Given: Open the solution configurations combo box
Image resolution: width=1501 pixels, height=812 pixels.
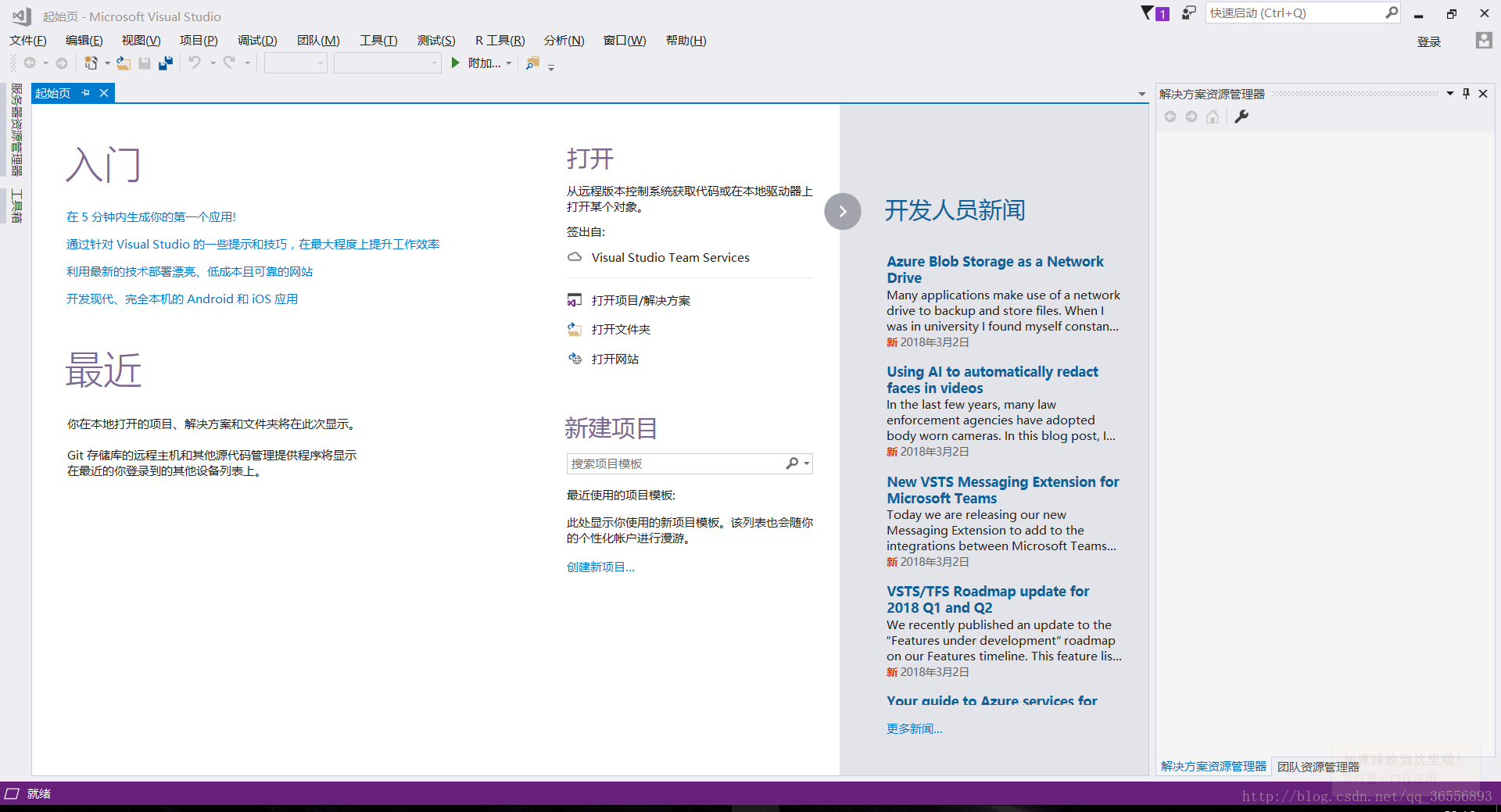Looking at the screenshot, I should coord(296,63).
